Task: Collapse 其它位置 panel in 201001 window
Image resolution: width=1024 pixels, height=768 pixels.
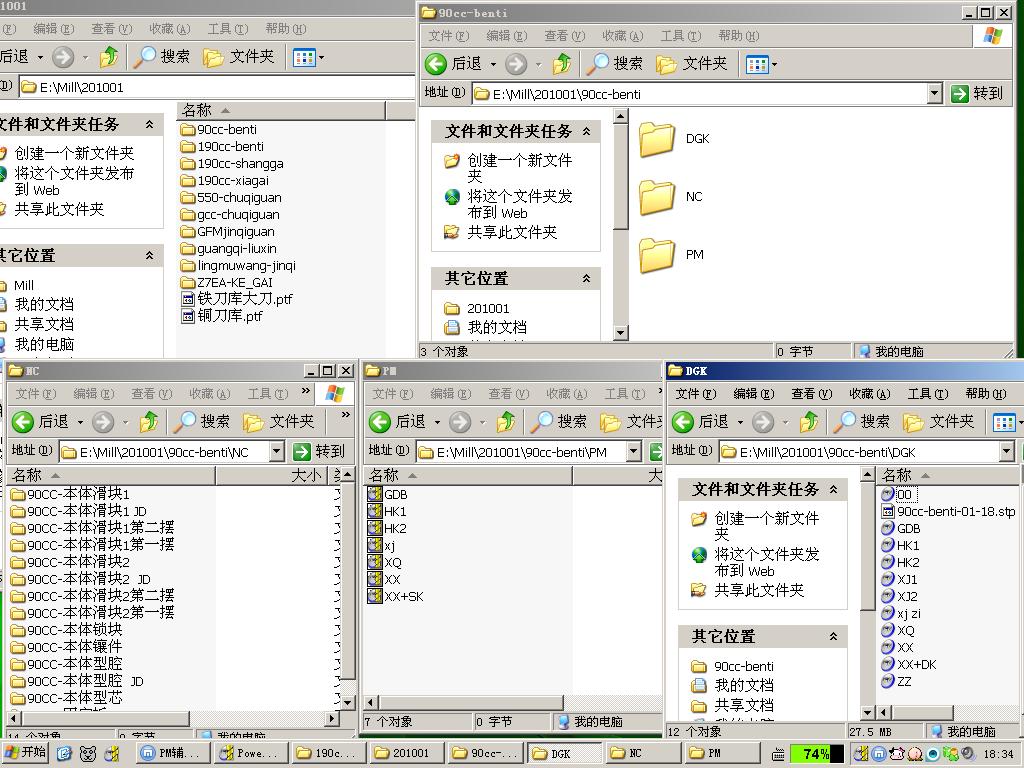Action: (150, 255)
